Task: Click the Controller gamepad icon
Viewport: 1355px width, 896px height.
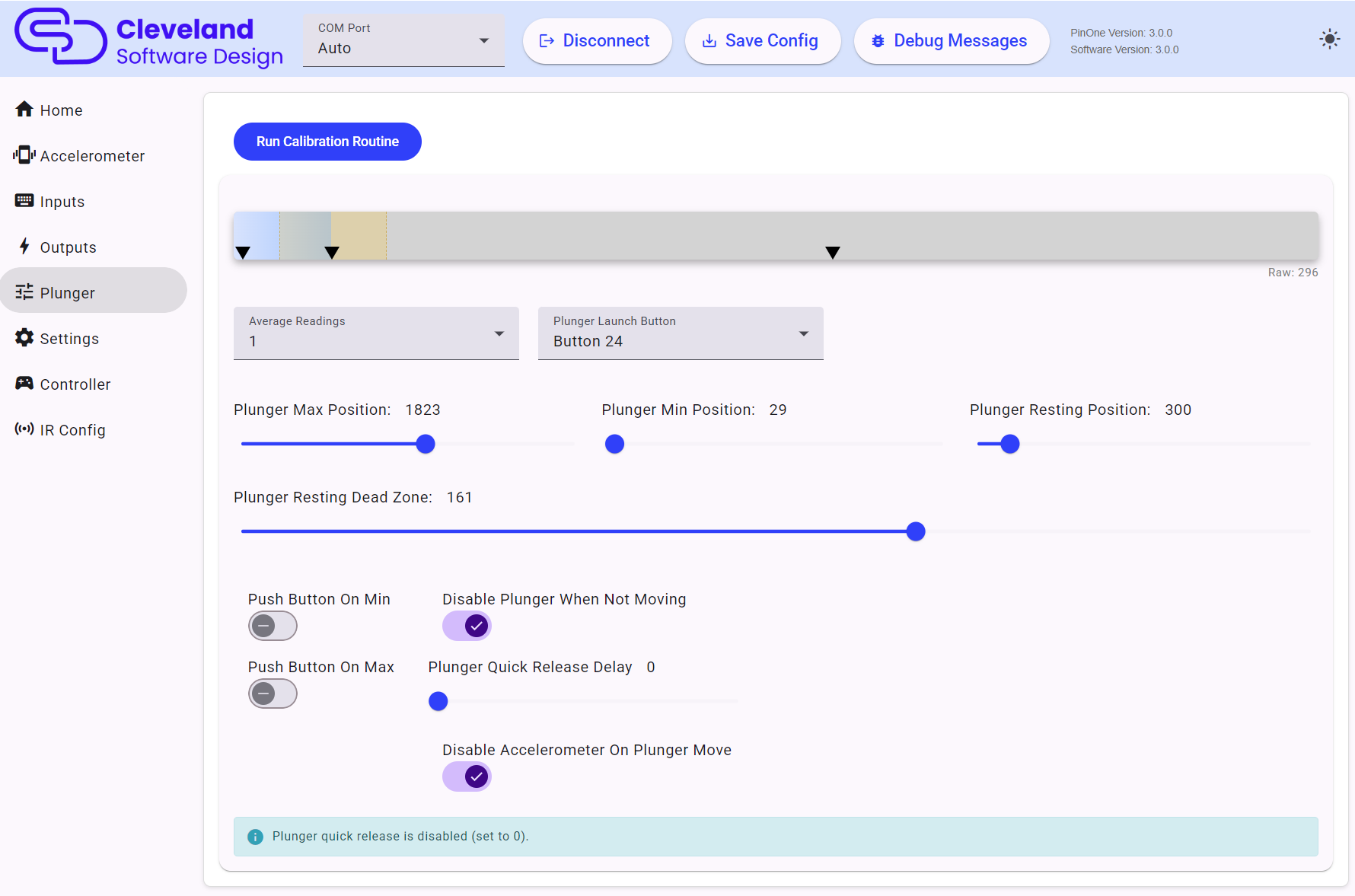Action: tap(24, 384)
